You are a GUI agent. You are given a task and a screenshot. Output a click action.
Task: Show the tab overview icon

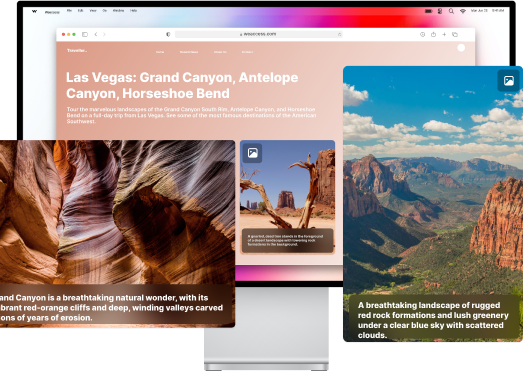coord(455,34)
